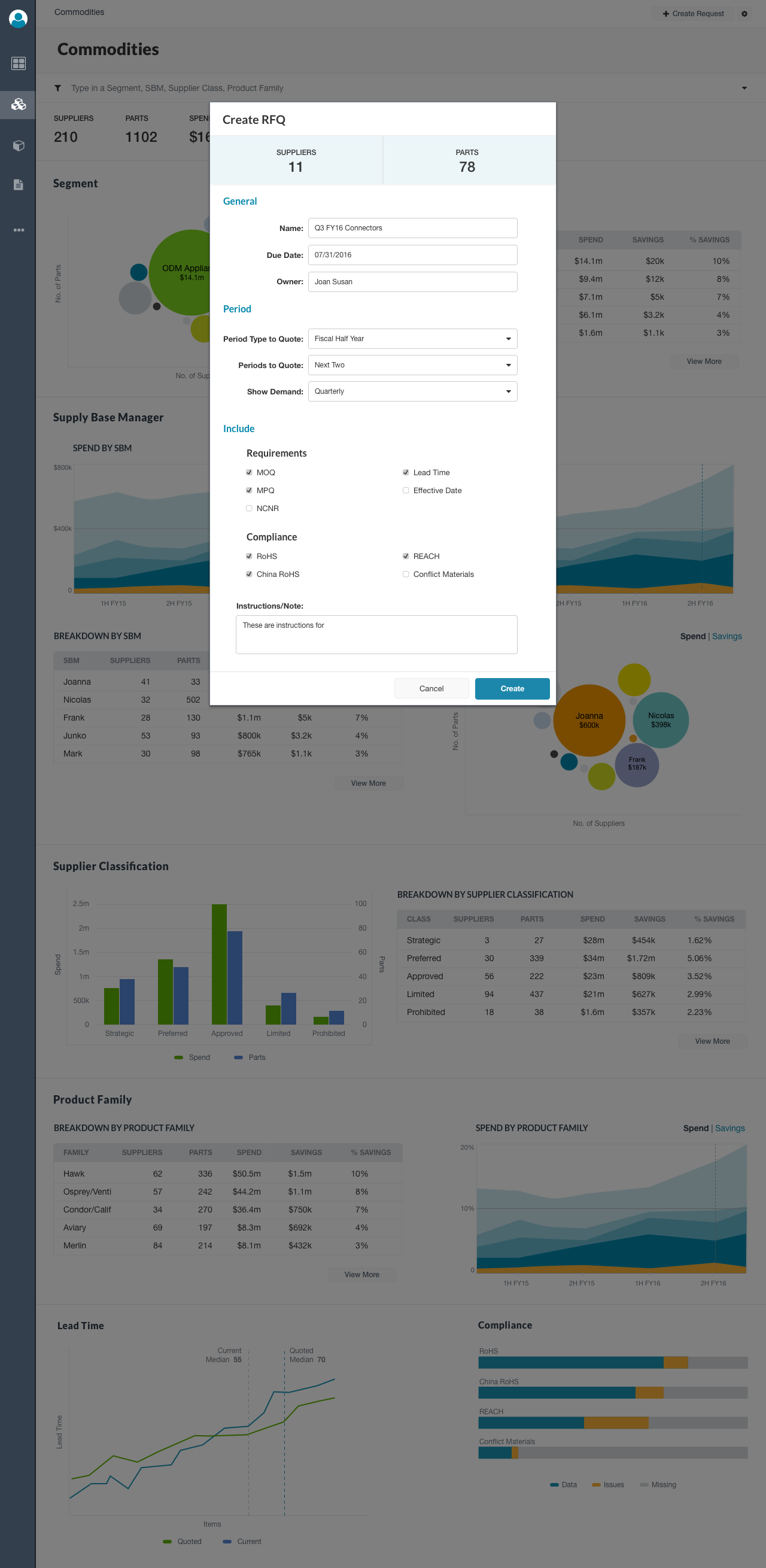Click the green Spend legend swatch
The image size is (766, 1568).
[x=179, y=1058]
